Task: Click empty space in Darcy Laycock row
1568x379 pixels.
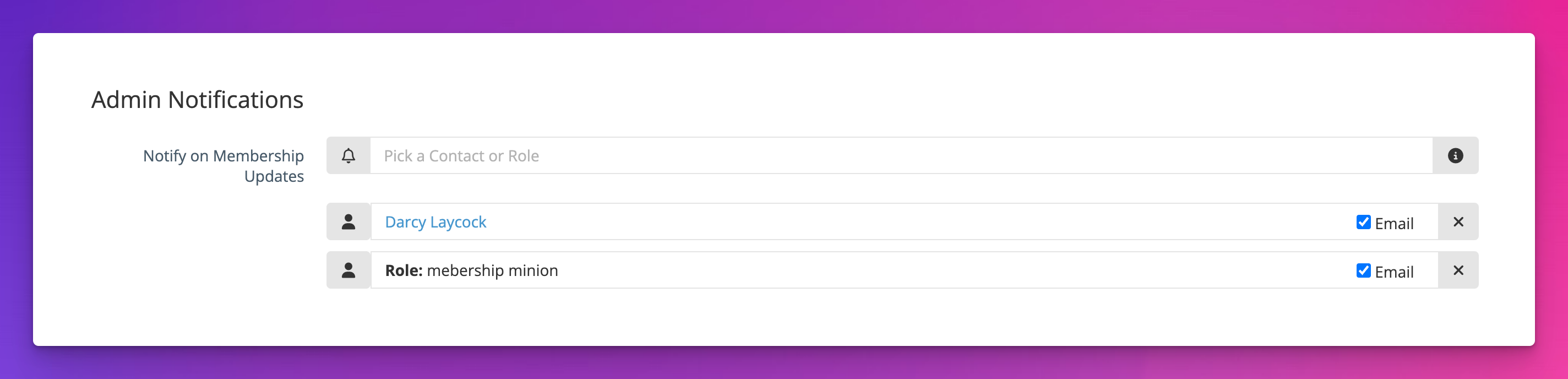Action: coord(913,222)
